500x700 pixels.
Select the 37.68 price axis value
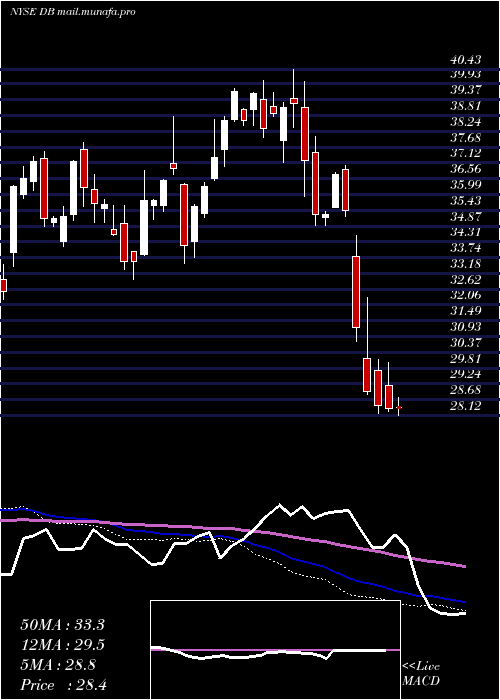click(x=465, y=137)
